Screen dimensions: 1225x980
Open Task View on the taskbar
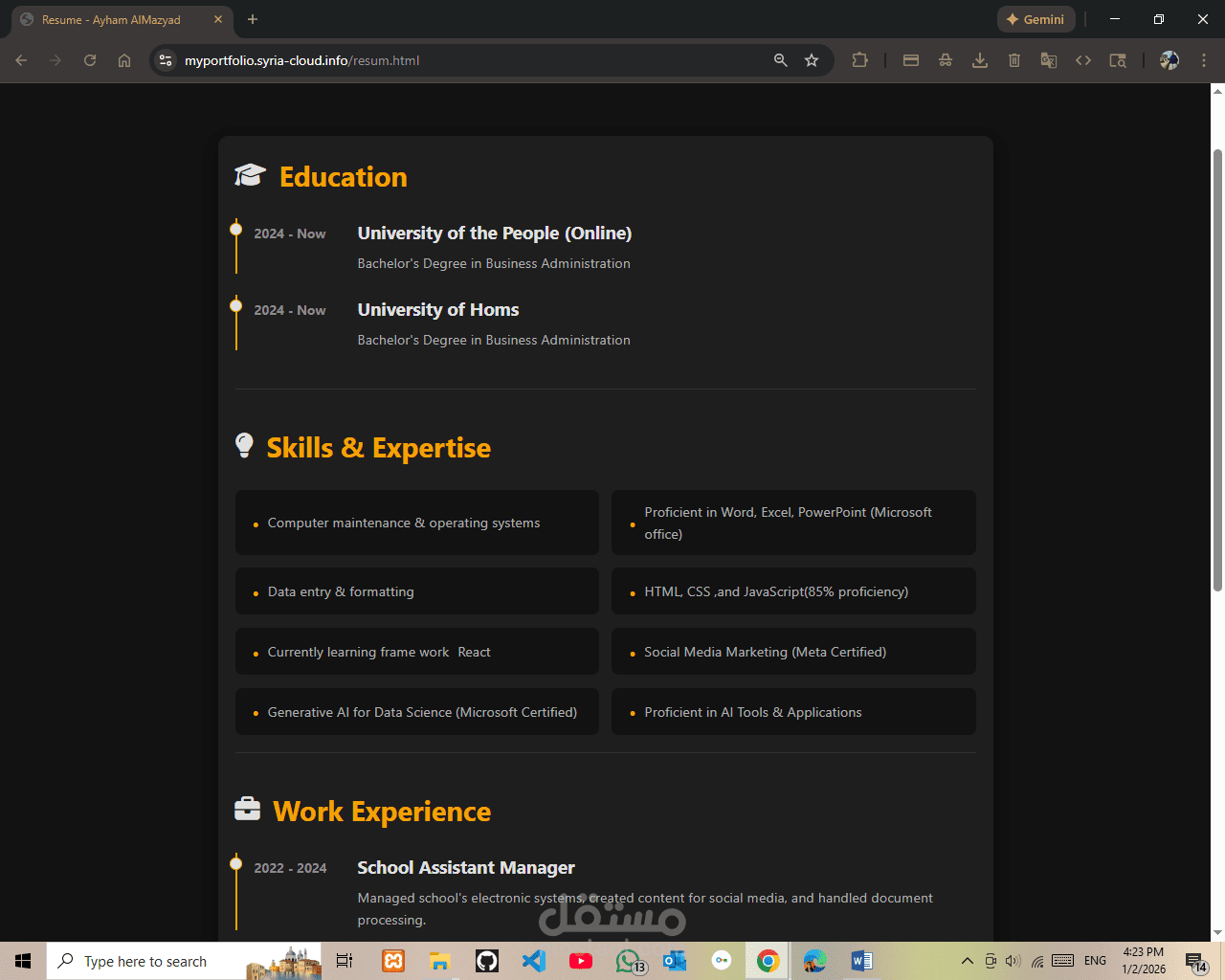[345, 961]
